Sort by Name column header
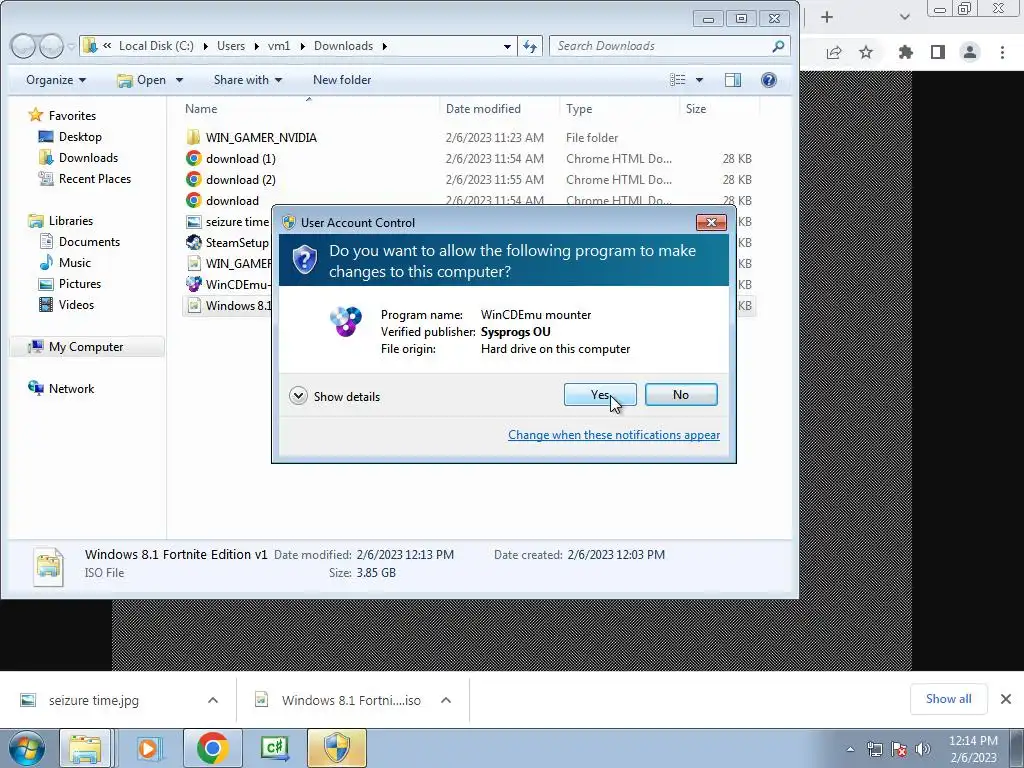This screenshot has width=1024, height=768. click(200, 108)
